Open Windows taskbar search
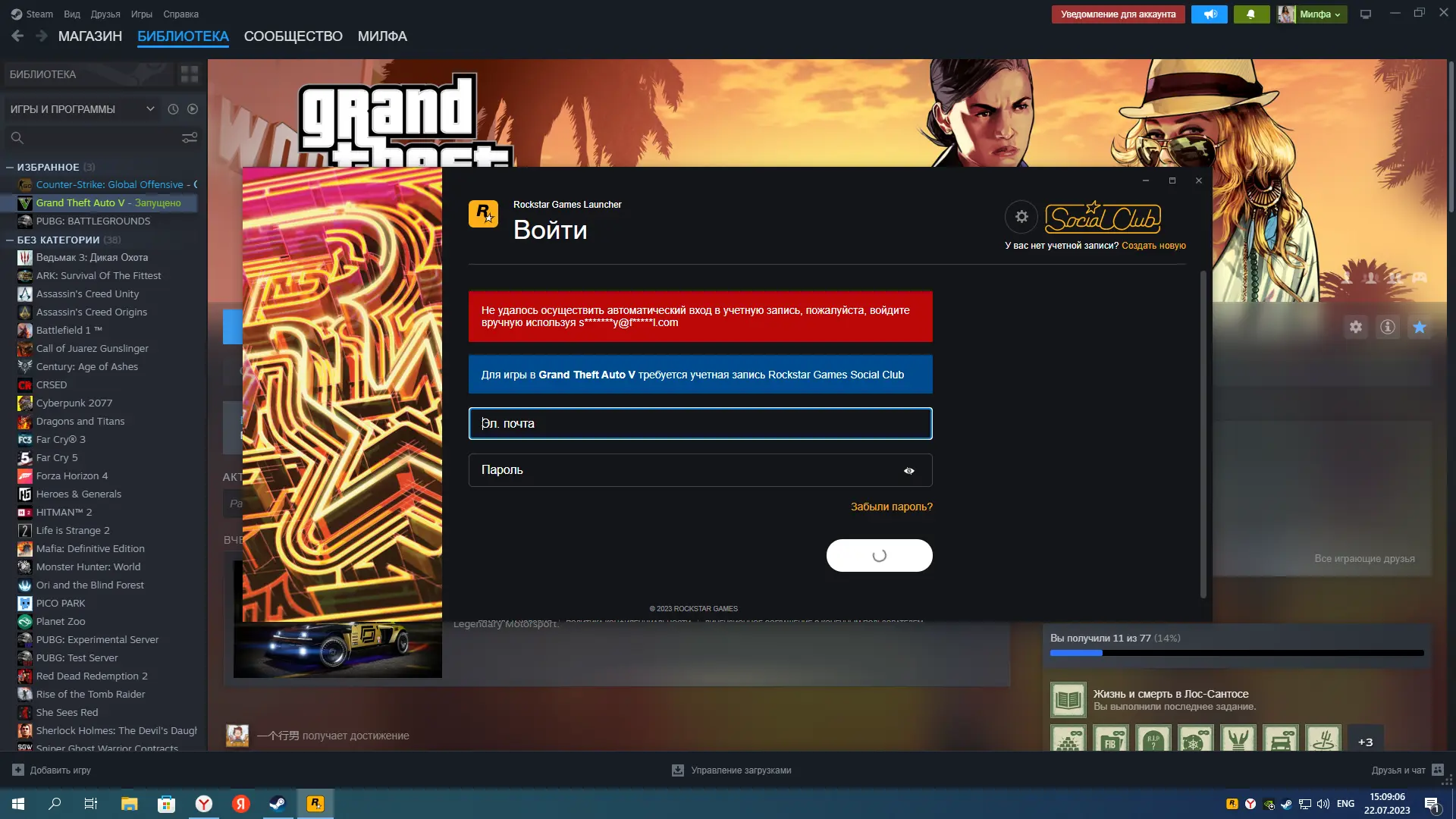This screenshot has height=819, width=1456. pos(55,803)
